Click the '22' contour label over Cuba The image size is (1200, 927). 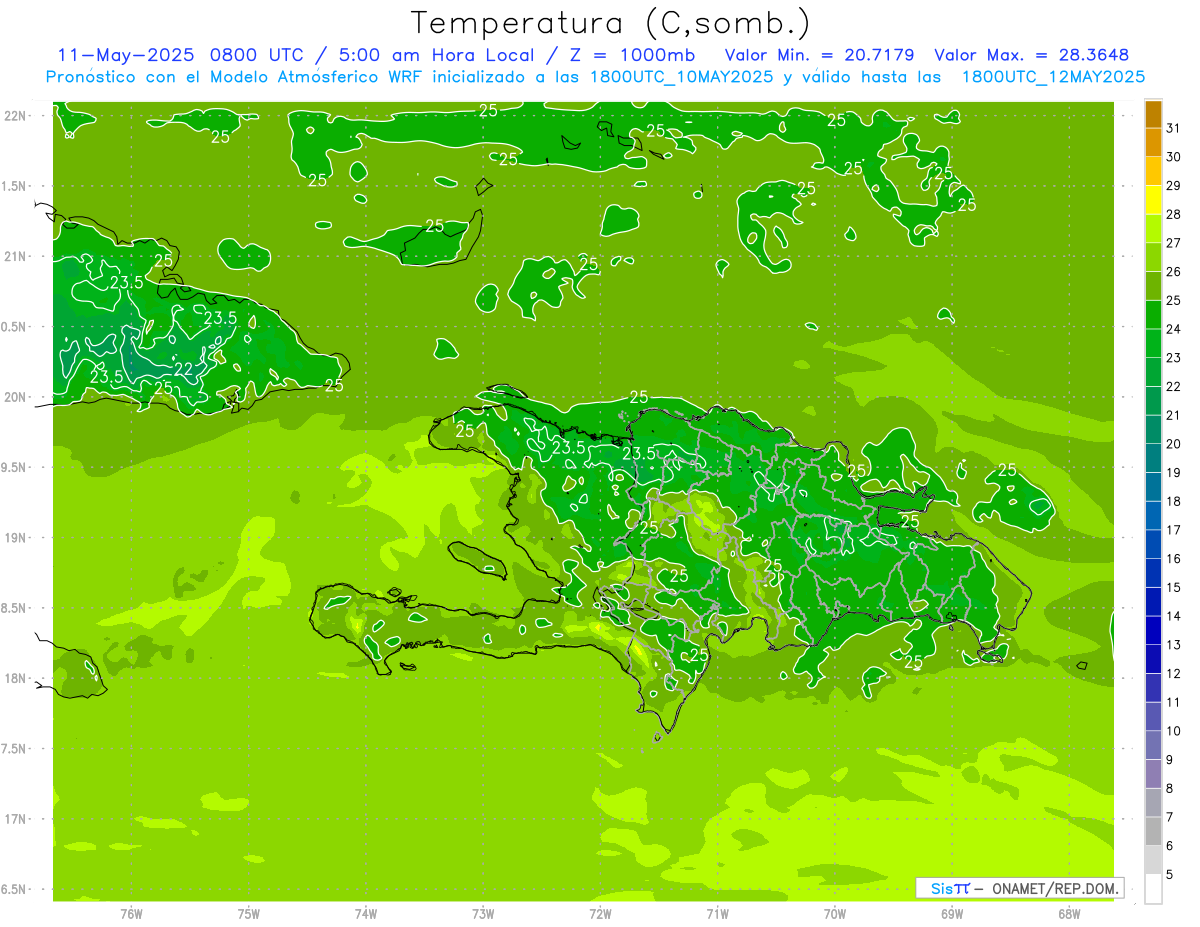(x=183, y=369)
